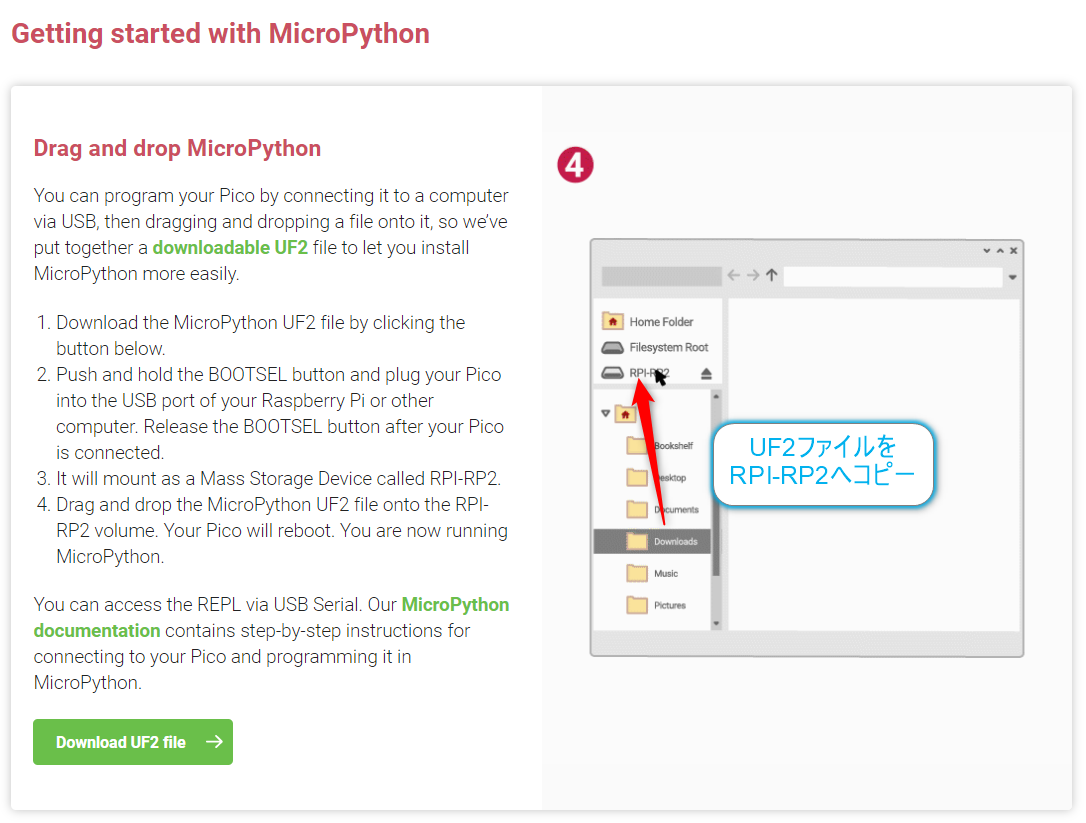
Task: Select Filesystem Root in the places list
Action: (657, 347)
